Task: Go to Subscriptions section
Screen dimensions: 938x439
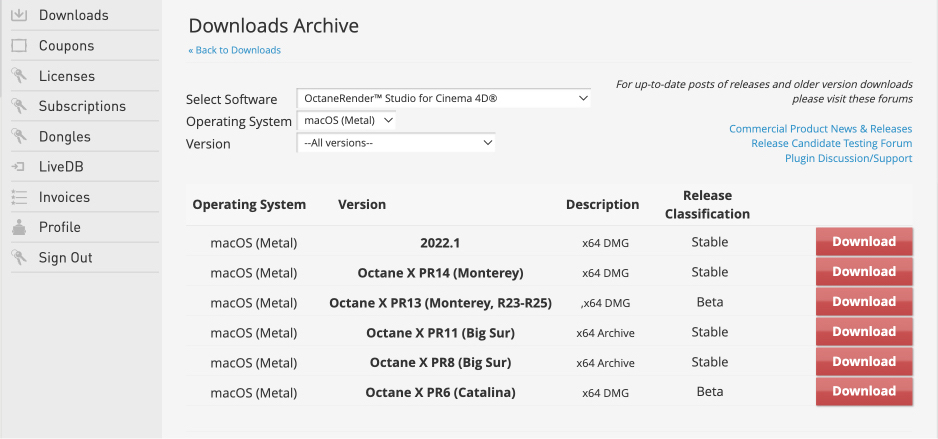Action: 83,106
